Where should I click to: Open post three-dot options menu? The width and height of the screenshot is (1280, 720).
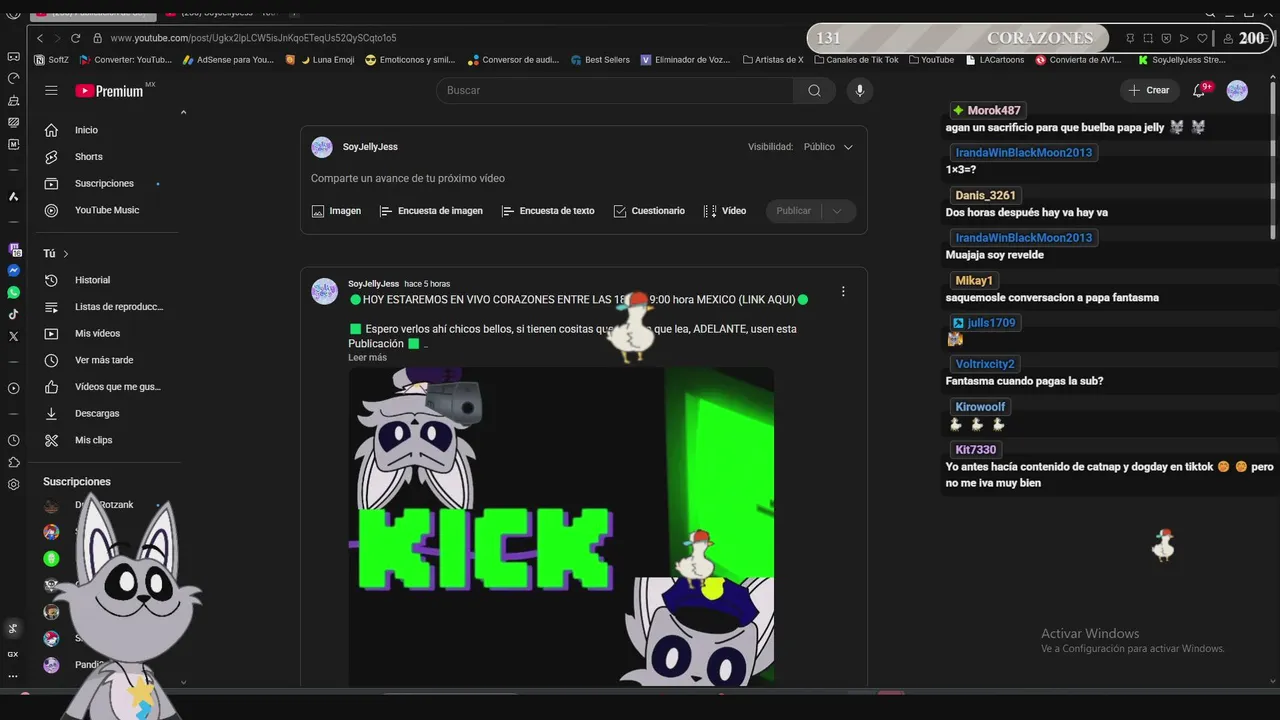point(843,292)
